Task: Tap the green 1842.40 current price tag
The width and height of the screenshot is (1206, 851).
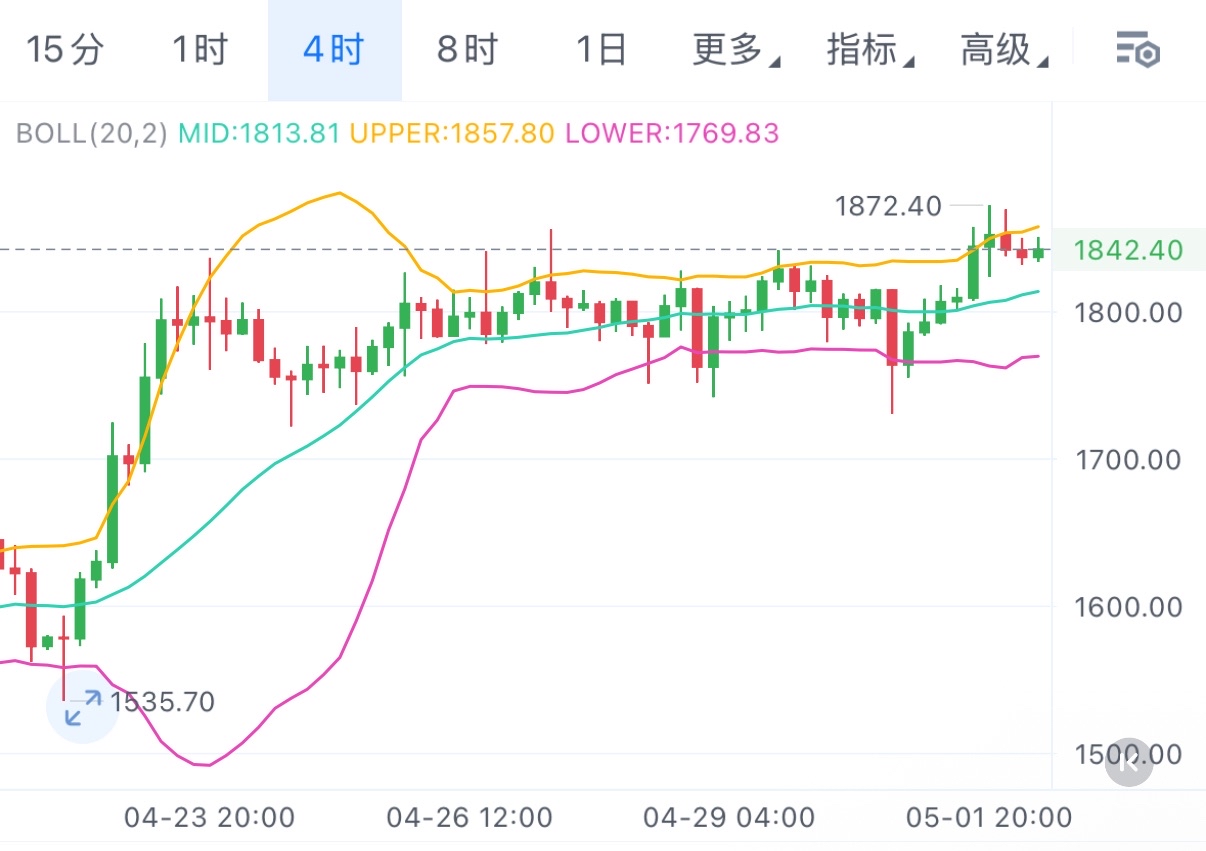Action: coord(1126,250)
